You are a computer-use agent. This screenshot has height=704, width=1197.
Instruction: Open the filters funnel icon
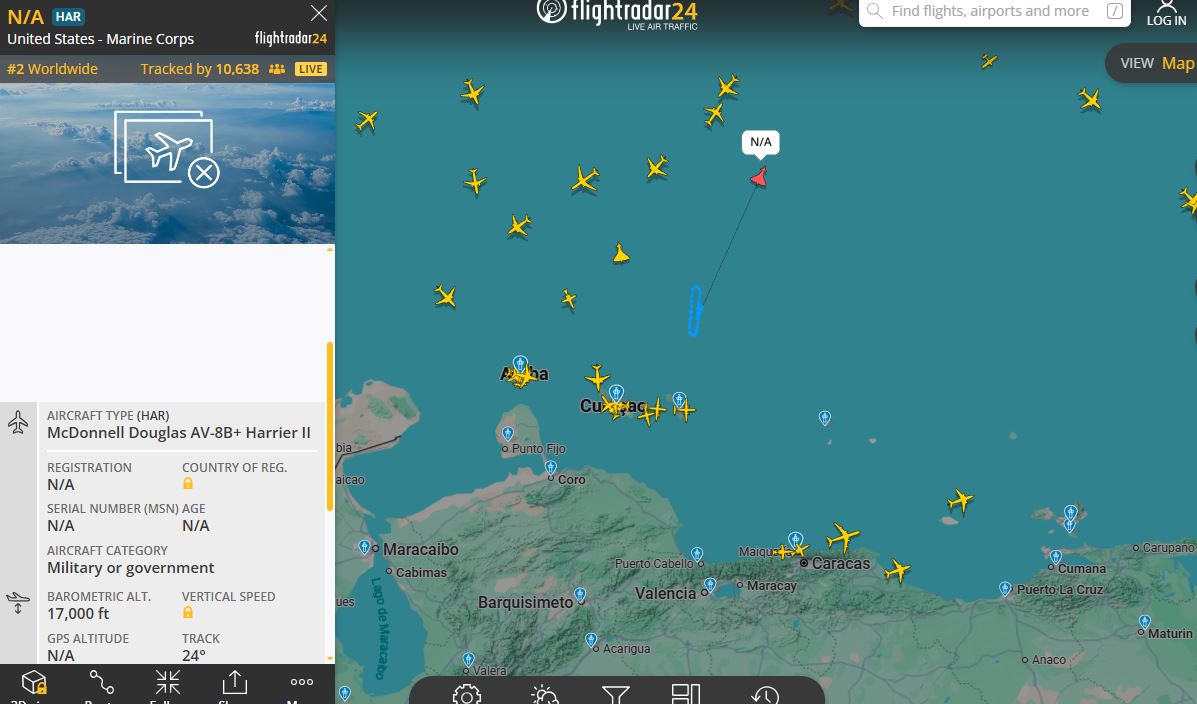[x=615, y=695]
